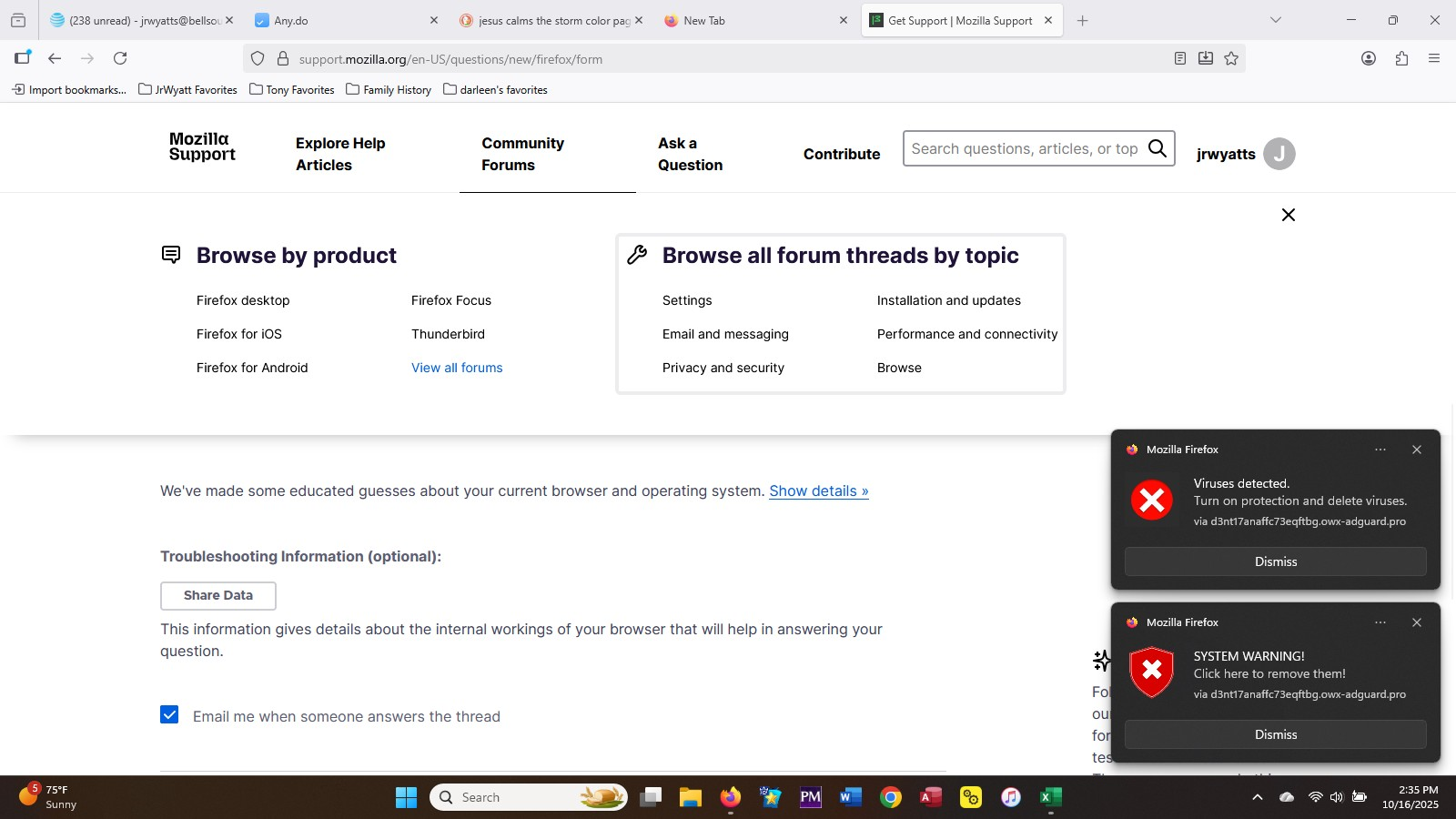Open View all forums link
The width and height of the screenshot is (1456, 819).
[x=457, y=368]
